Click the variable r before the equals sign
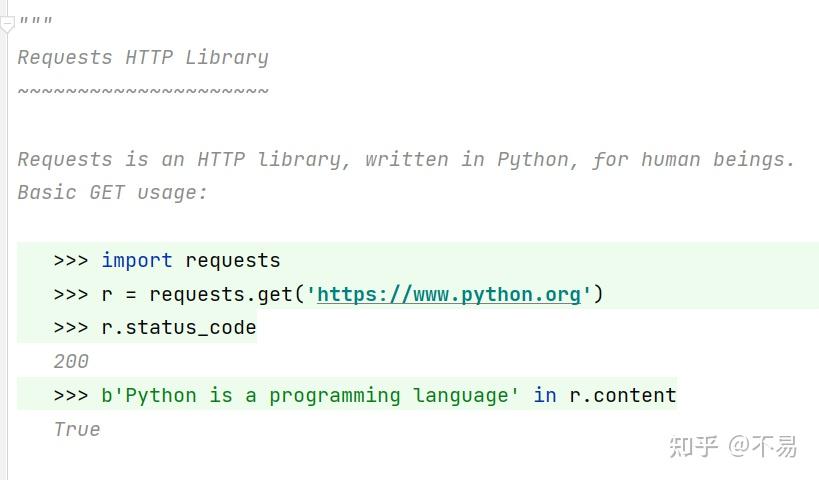This screenshot has height=480, width=819. 107,294
